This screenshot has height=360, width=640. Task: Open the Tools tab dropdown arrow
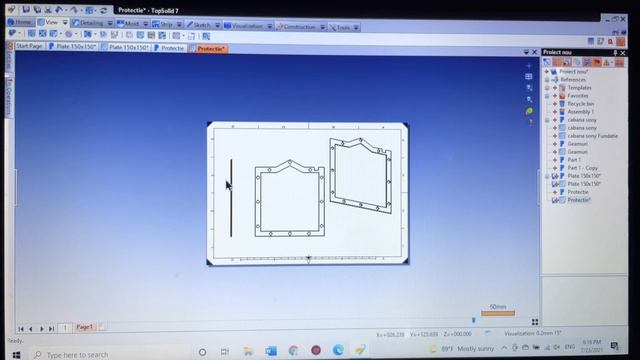click(356, 28)
